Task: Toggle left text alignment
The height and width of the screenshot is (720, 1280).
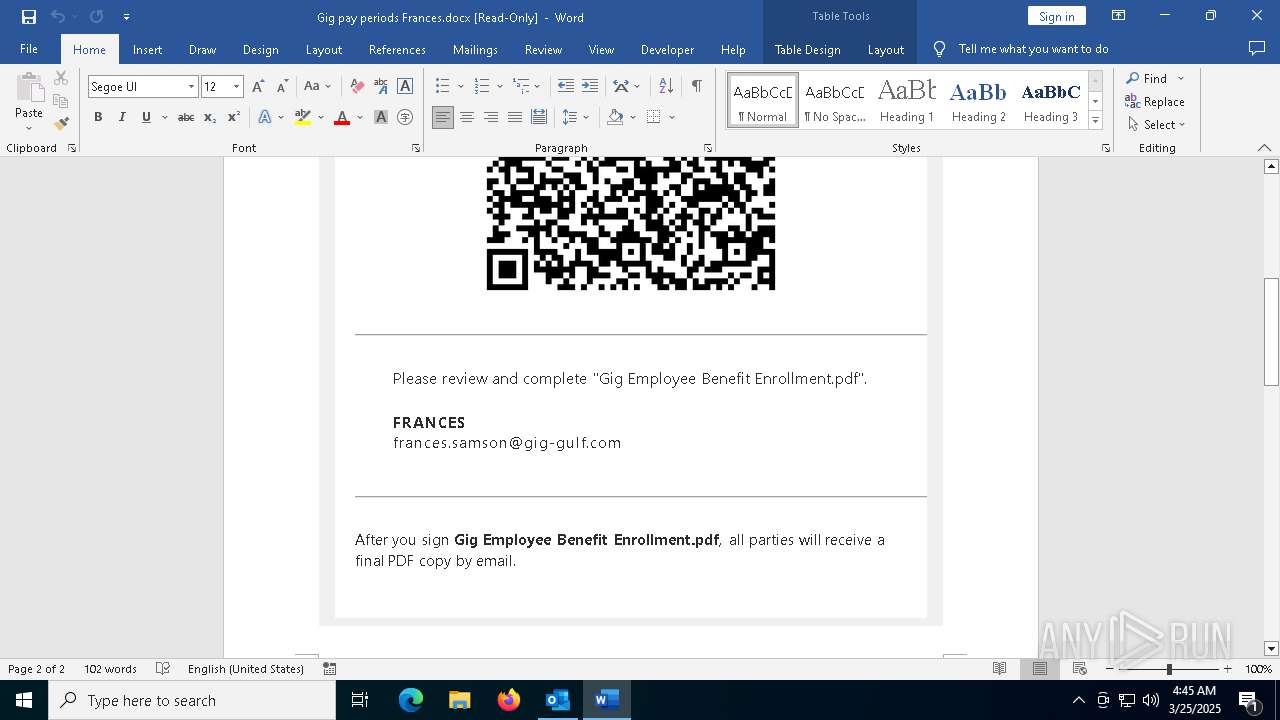Action: [443, 117]
